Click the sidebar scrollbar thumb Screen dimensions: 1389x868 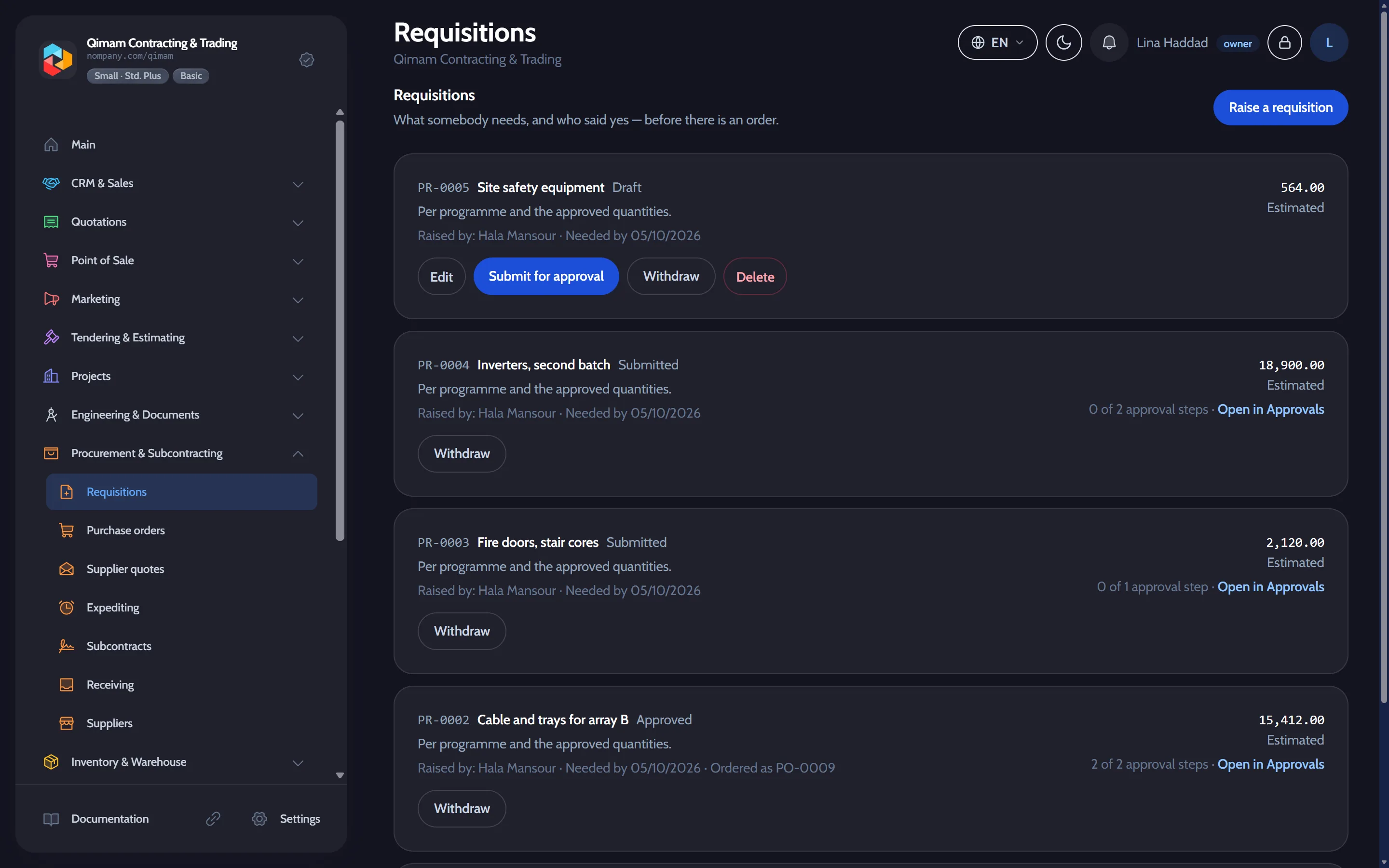[x=340, y=330]
